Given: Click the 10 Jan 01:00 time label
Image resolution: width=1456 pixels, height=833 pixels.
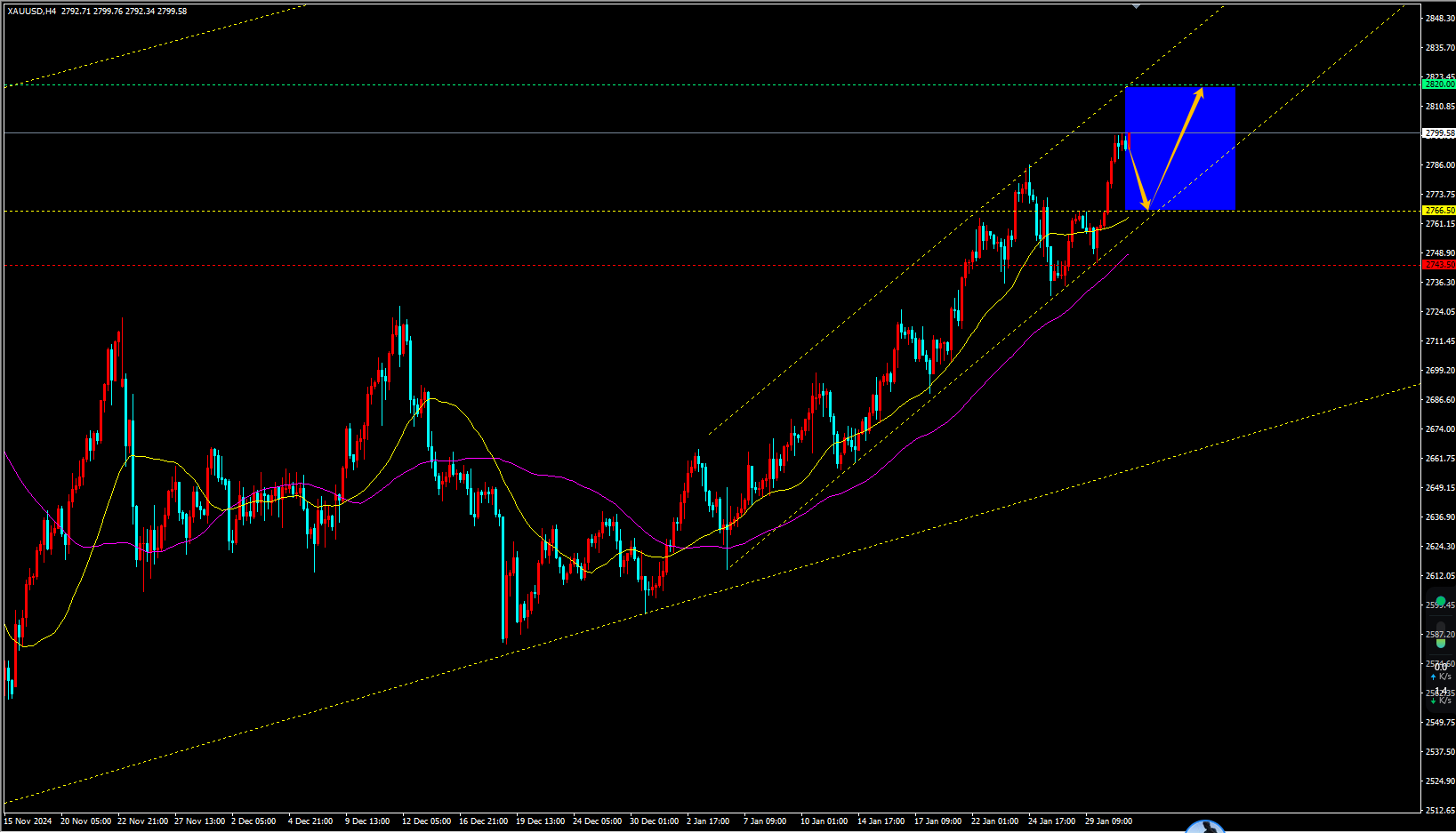Looking at the screenshot, I should click(824, 821).
